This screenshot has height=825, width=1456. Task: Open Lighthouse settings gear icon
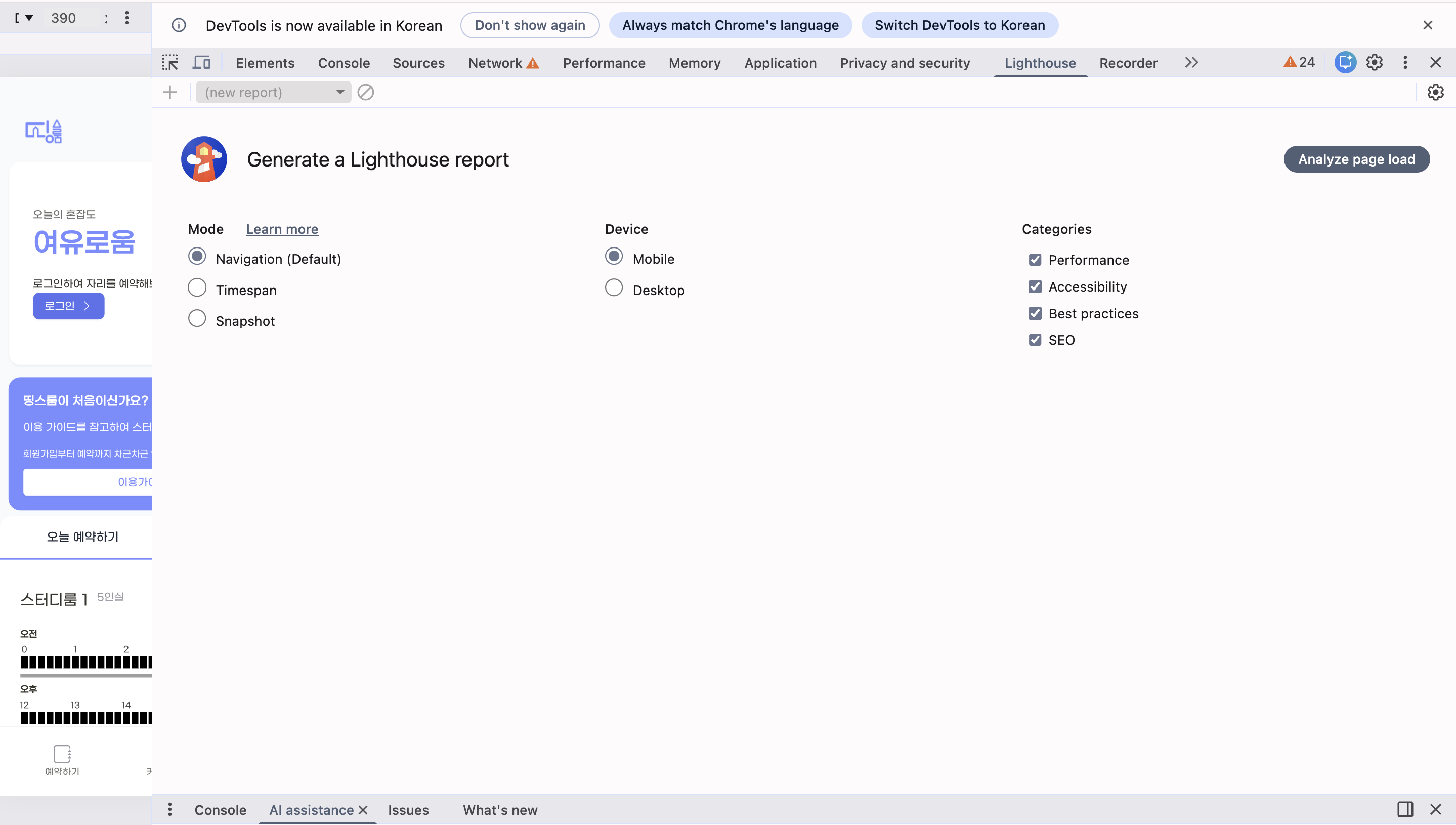1435,92
